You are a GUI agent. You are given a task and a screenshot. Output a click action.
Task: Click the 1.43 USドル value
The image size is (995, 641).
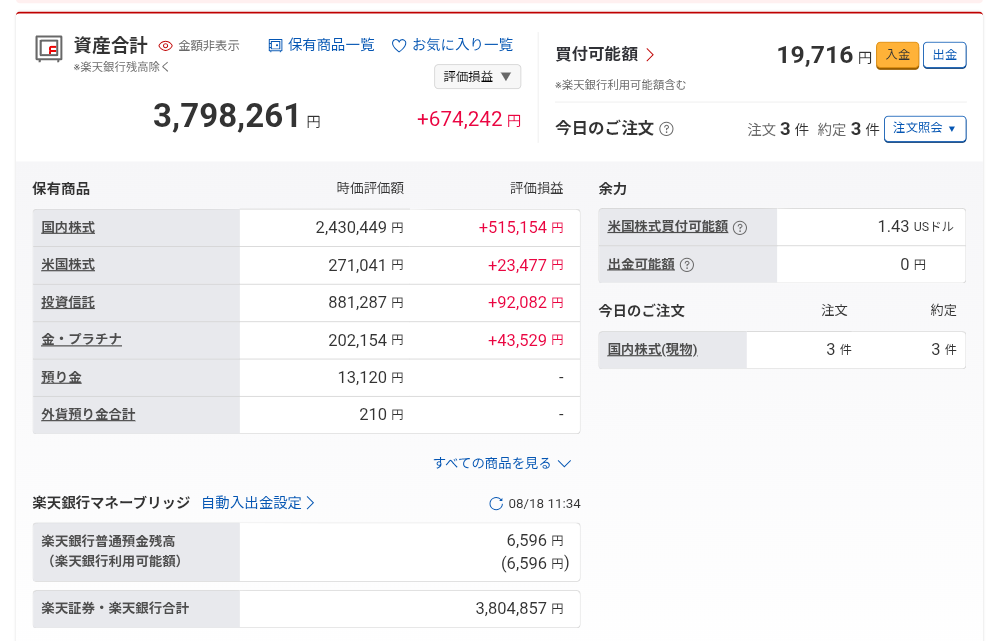[916, 227]
